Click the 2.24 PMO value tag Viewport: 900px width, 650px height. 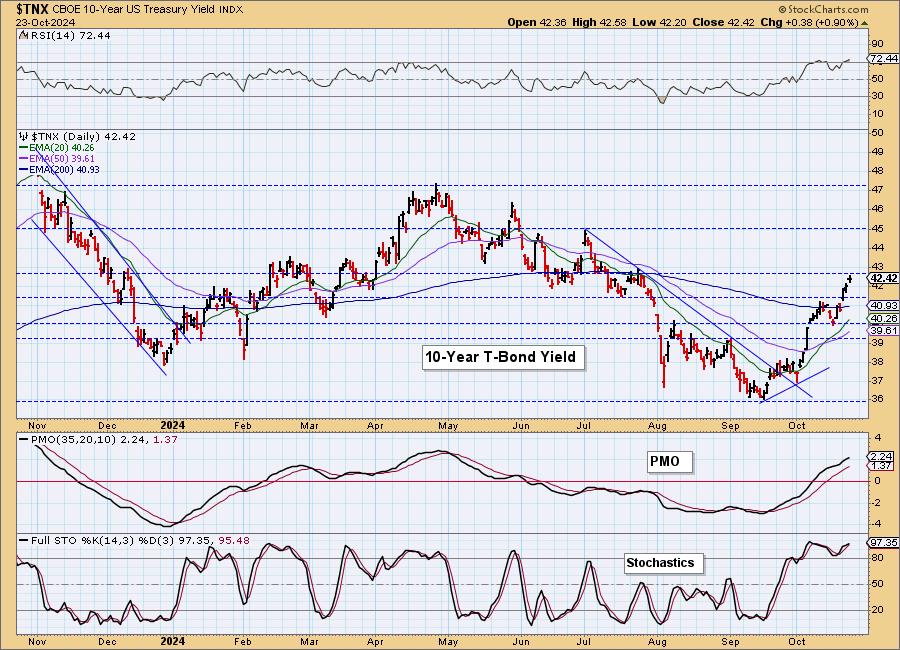click(882, 457)
